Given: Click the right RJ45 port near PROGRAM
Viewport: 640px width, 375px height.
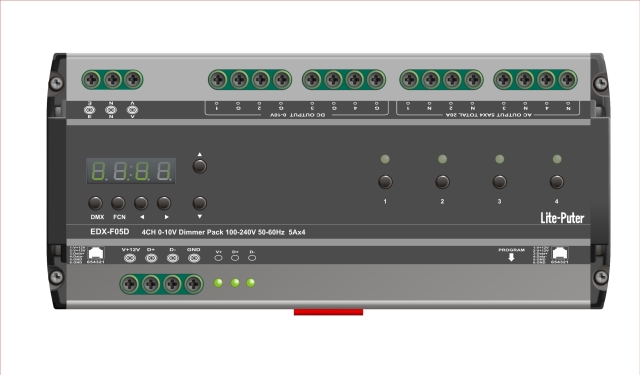Looking at the screenshot, I should click(x=560, y=253).
